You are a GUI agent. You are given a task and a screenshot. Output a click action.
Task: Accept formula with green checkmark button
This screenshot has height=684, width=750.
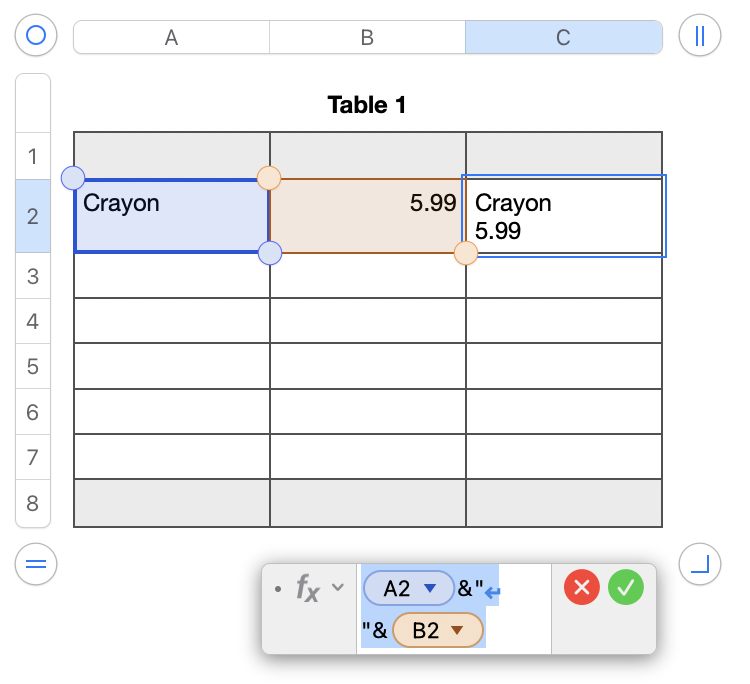[626, 587]
